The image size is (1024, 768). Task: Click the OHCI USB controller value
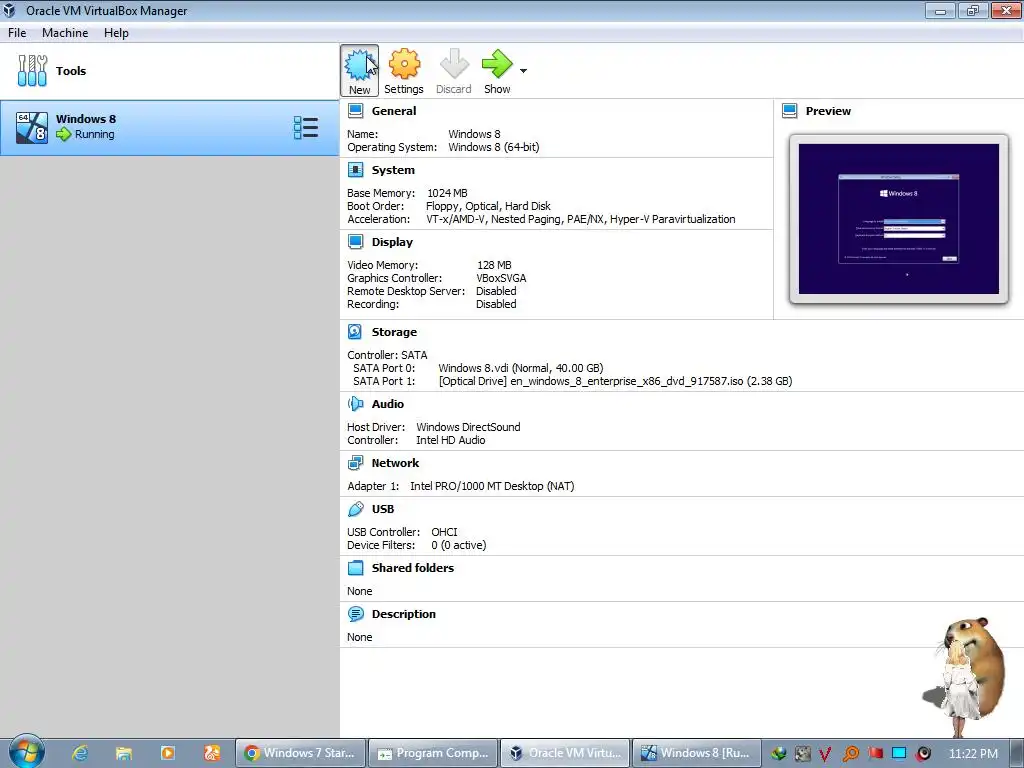pos(444,532)
